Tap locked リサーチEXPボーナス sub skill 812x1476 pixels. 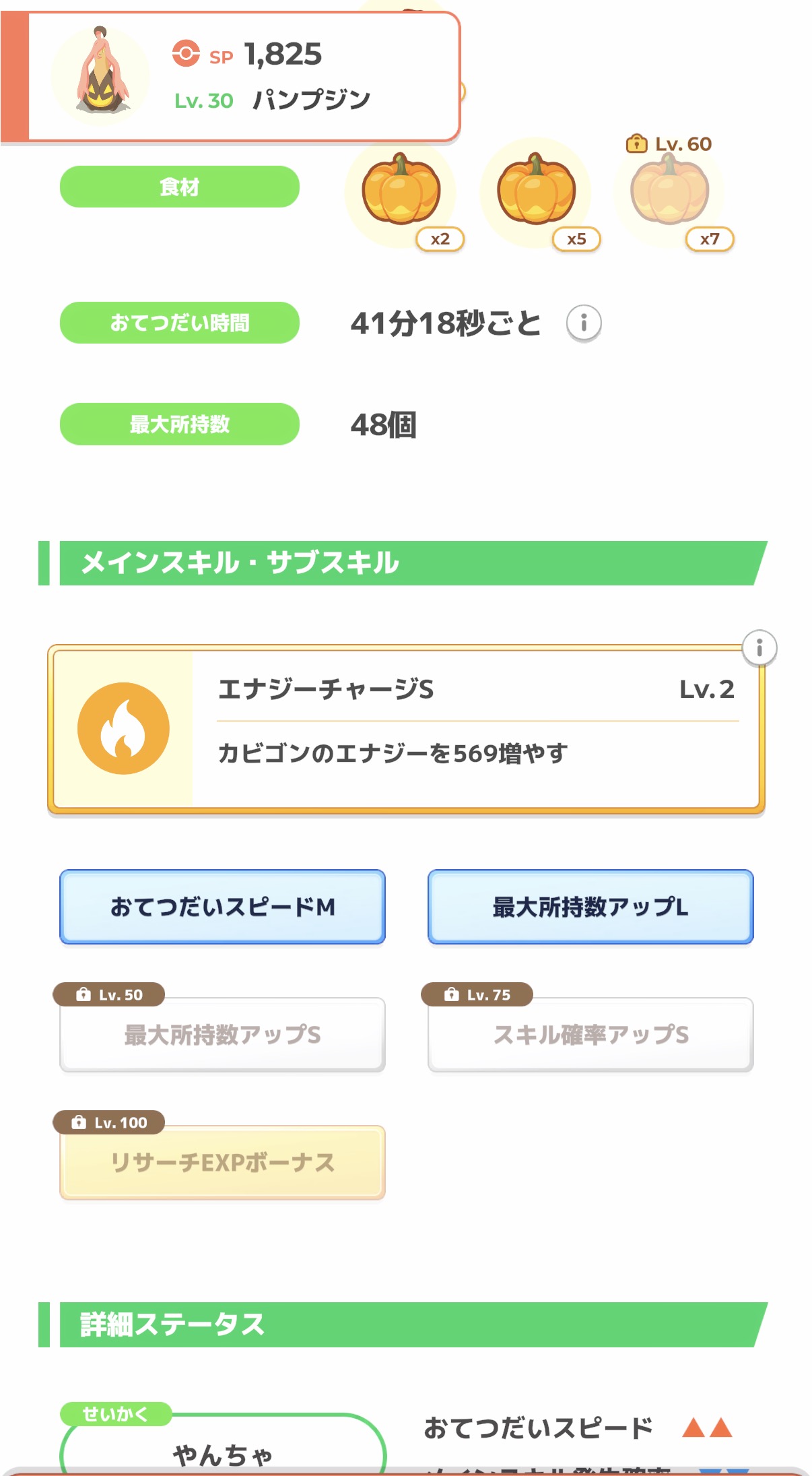[x=222, y=1163]
